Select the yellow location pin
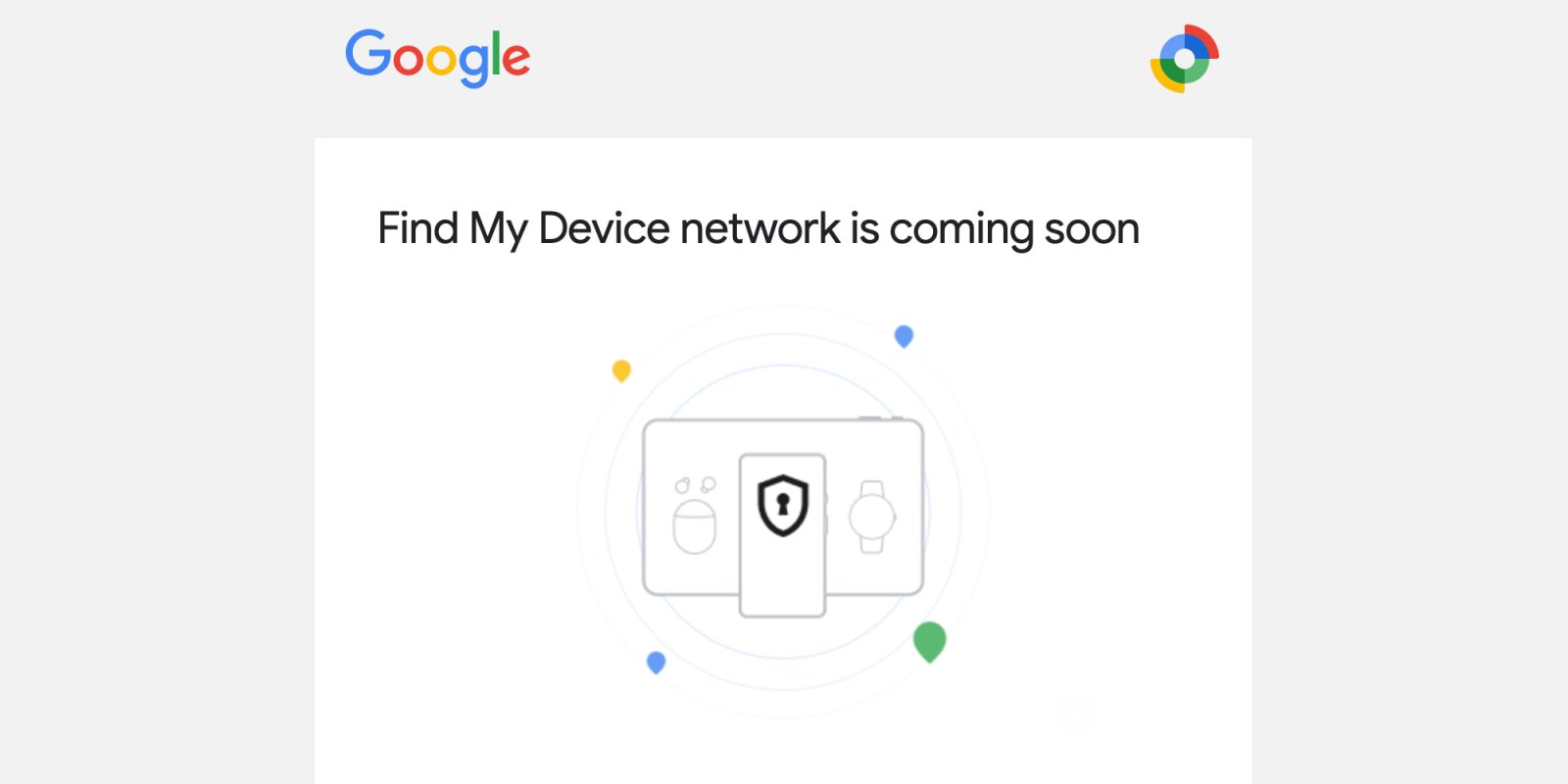Viewport: 1568px width, 784px height. coord(621,371)
